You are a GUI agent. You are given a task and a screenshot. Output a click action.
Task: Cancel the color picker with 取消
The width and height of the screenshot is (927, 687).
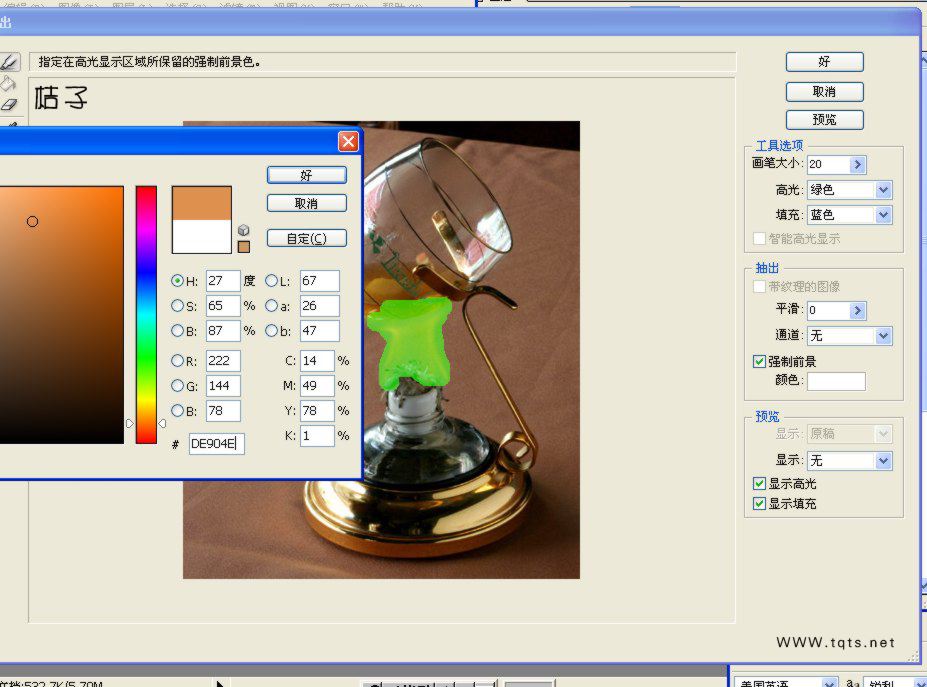[x=307, y=203]
